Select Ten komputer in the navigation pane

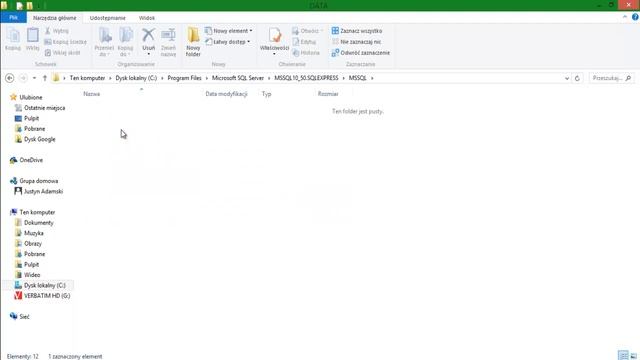click(37, 212)
